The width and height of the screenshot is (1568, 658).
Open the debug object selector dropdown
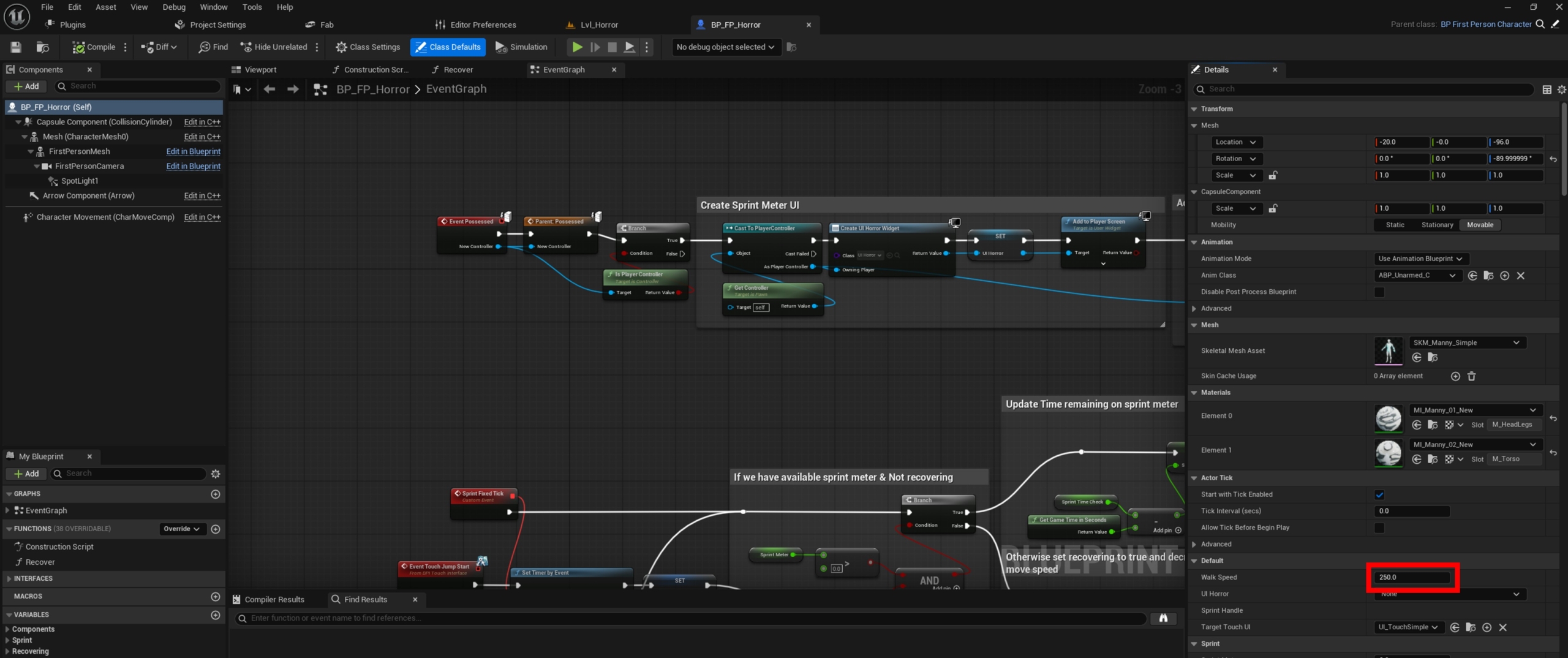(726, 47)
